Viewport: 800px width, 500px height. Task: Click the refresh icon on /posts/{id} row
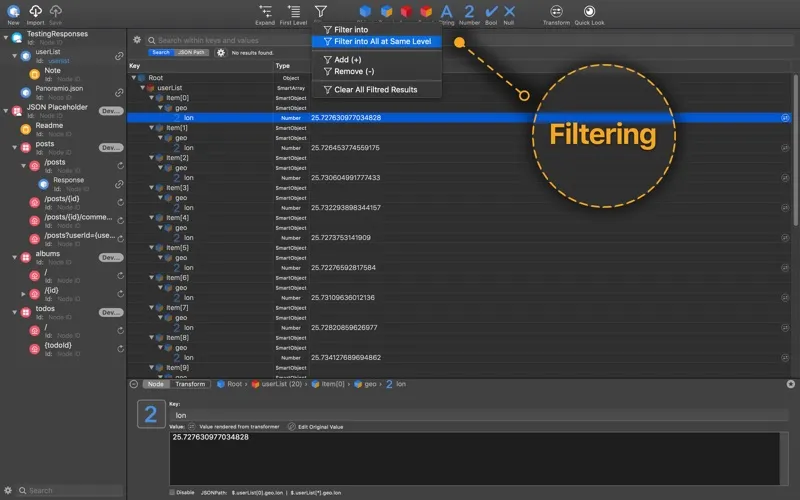tap(120, 203)
